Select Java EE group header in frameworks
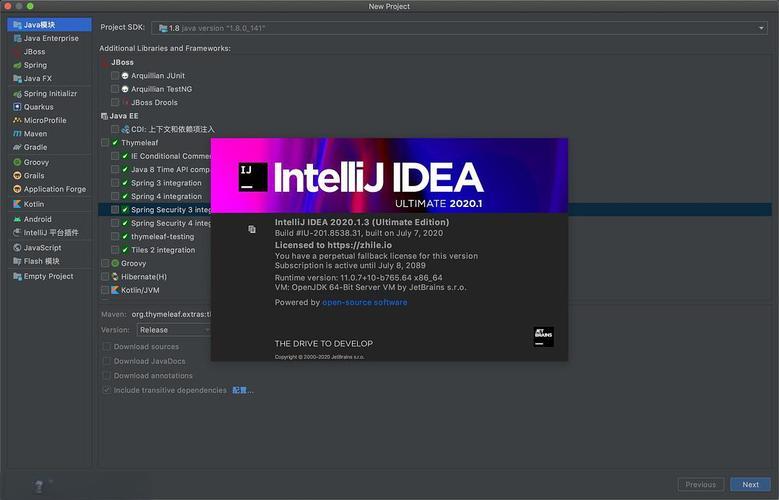 (124, 116)
